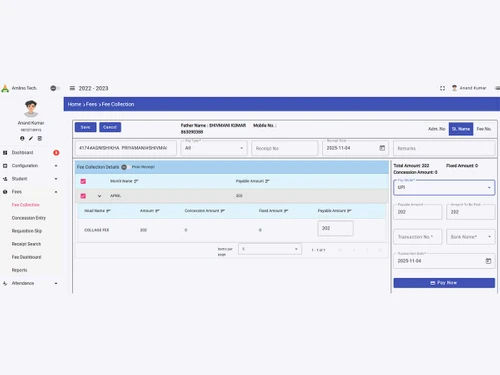Select the Fee No. search tab

tap(484, 129)
